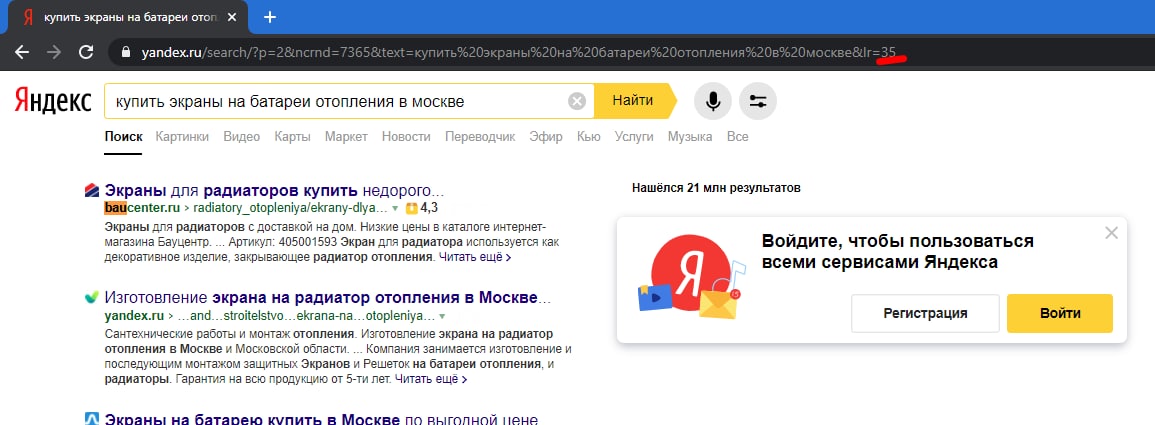The width and height of the screenshot is (1155, 425).
Task: Clear search query with X icon
Action: tap(578, 102)
